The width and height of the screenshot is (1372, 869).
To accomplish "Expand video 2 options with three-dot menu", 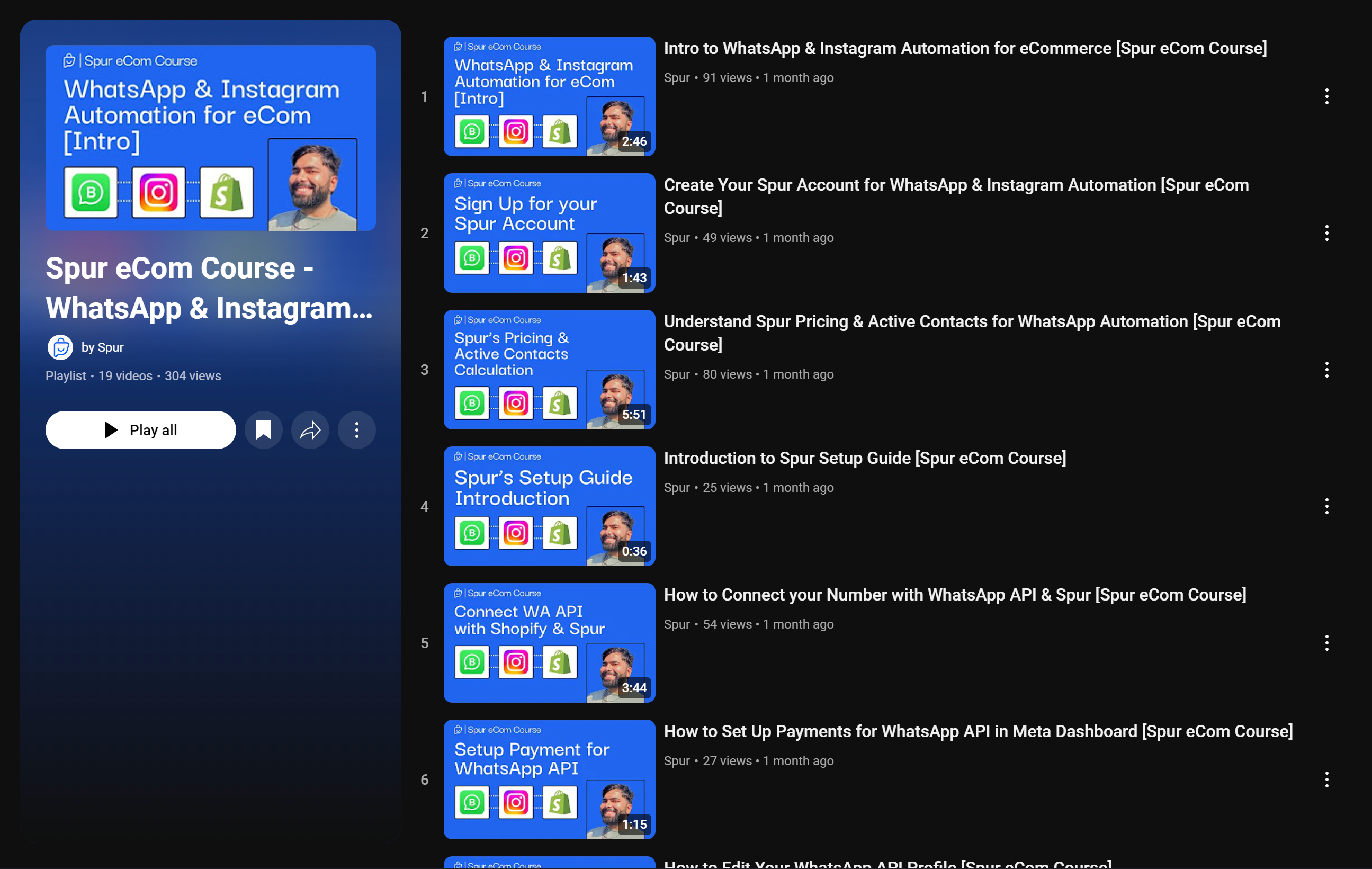I will tap(1327, 233).
